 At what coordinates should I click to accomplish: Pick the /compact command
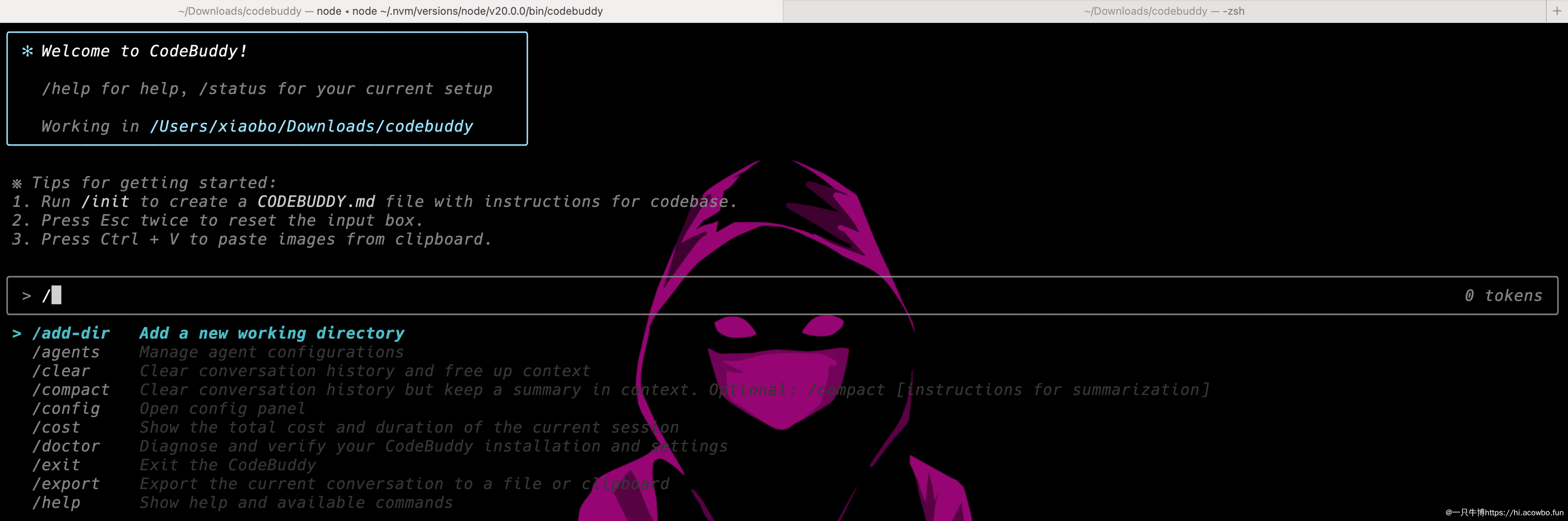[71, 390]
